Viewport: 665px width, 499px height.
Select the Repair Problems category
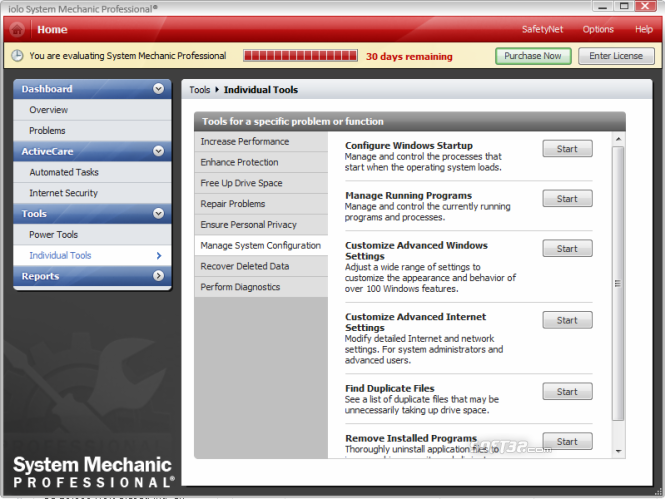click(x=261, y=204)
